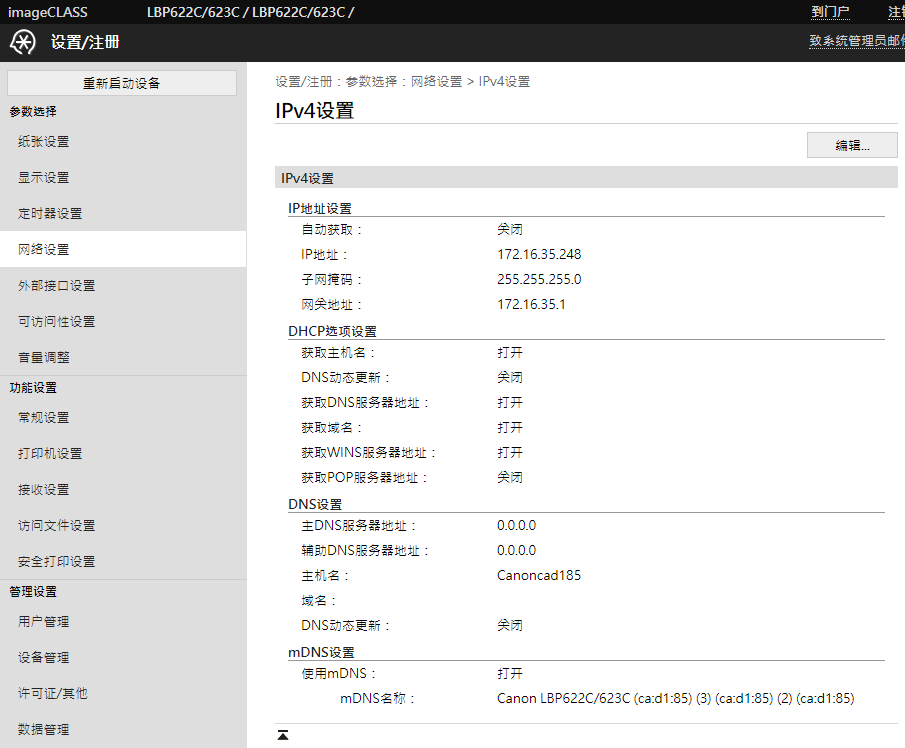Click the settings/registration gear icon in header
Image resolution: width=905 pixels, height=748 pixels.
click(x=23, y=43)
